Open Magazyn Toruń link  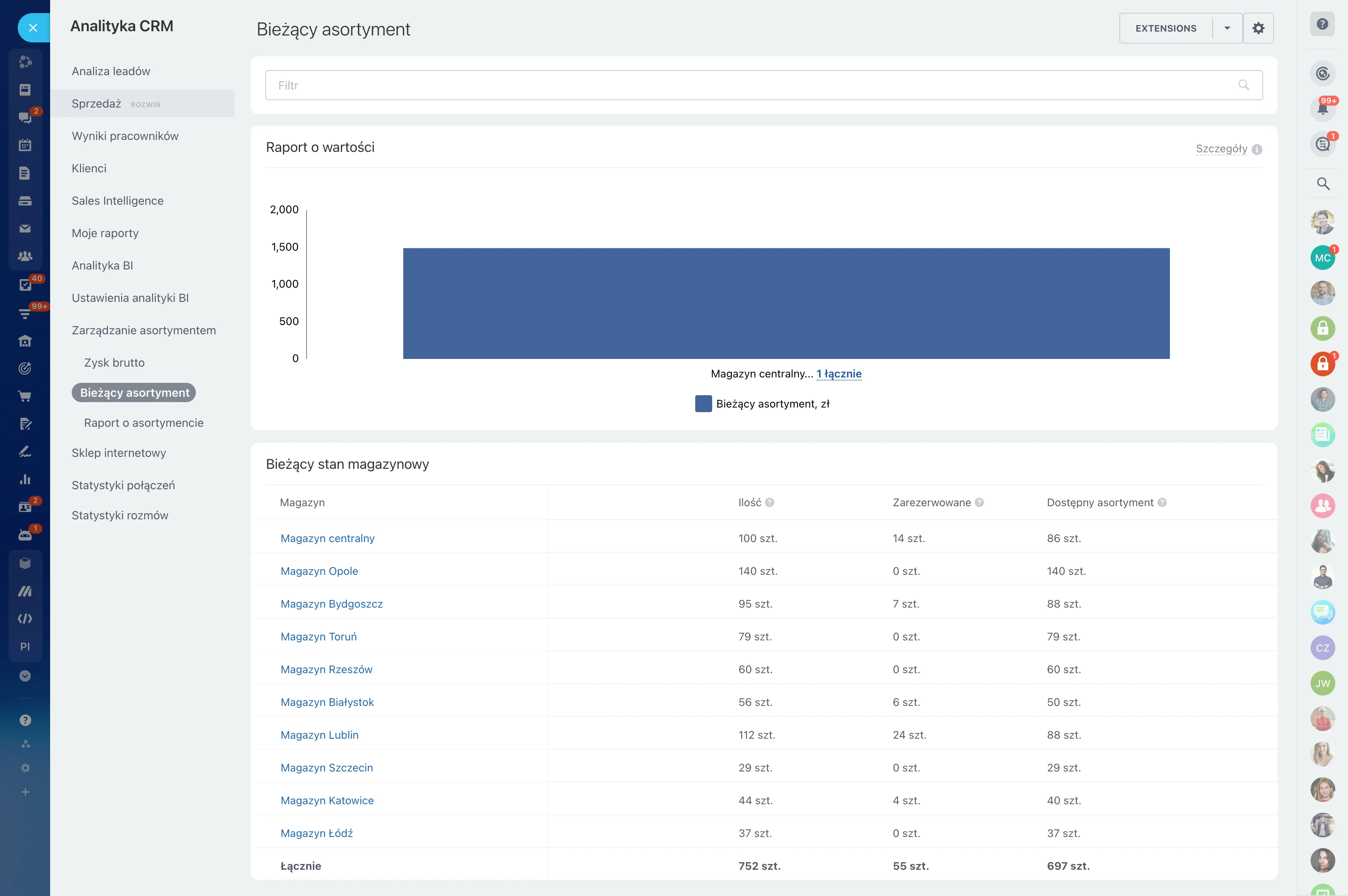(x=318, y=637)
